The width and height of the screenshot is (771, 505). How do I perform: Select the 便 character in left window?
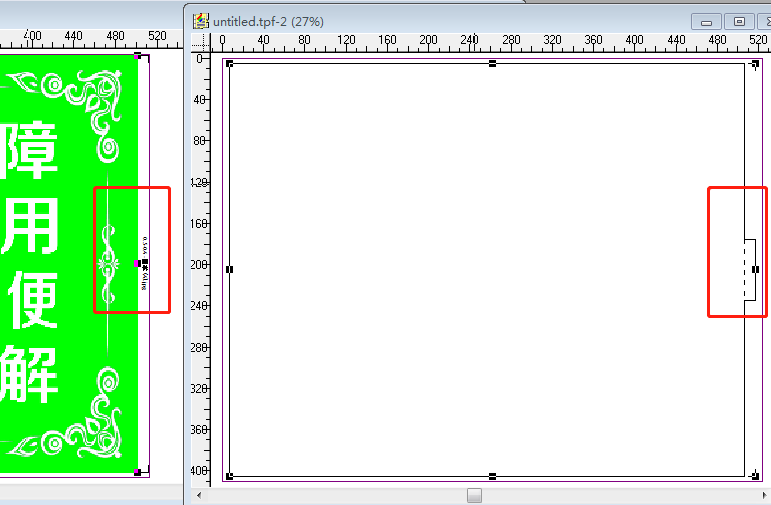coord(31,300)
